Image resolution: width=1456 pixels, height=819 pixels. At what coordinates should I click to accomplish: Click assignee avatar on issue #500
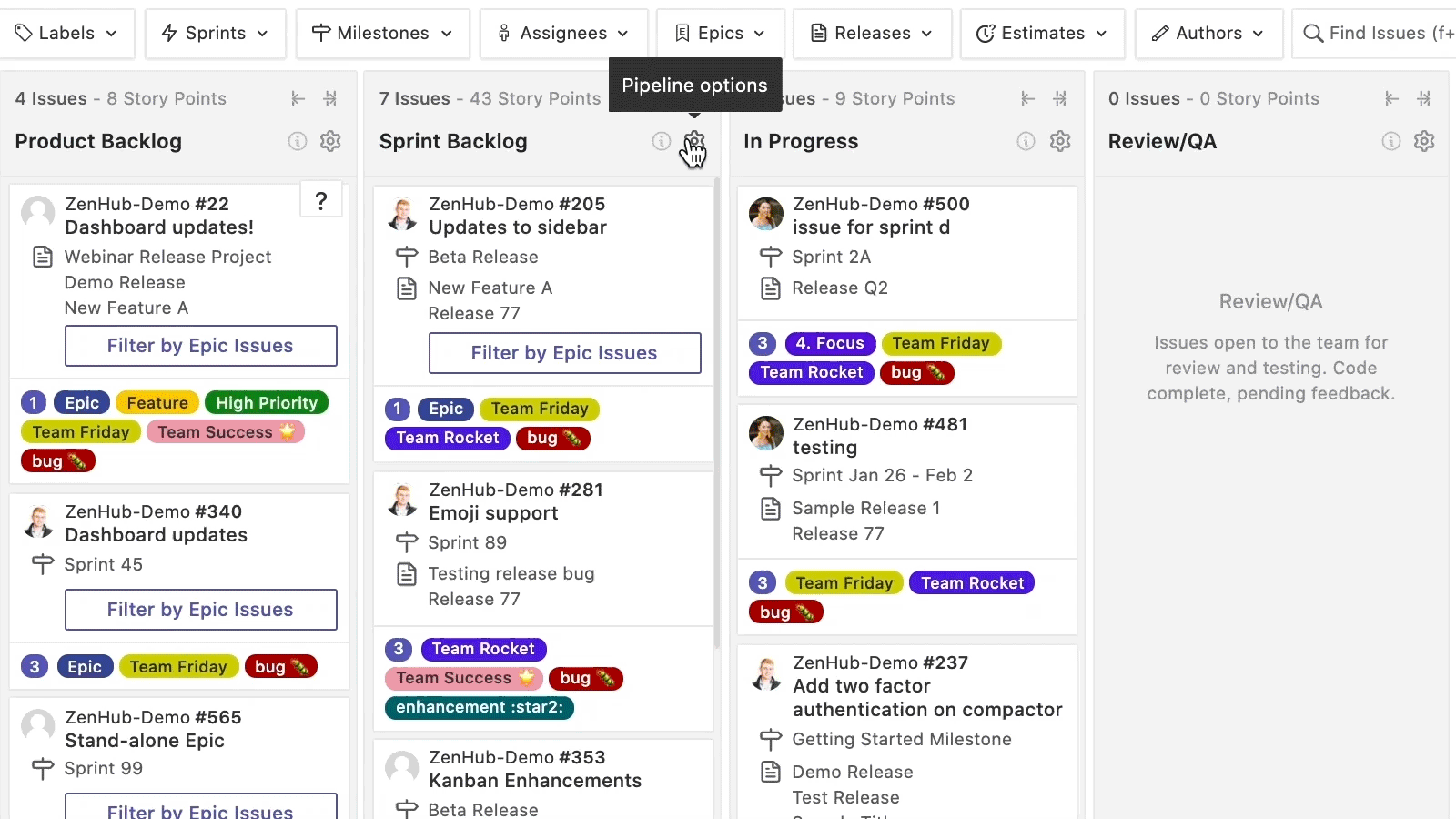[766, 214]
